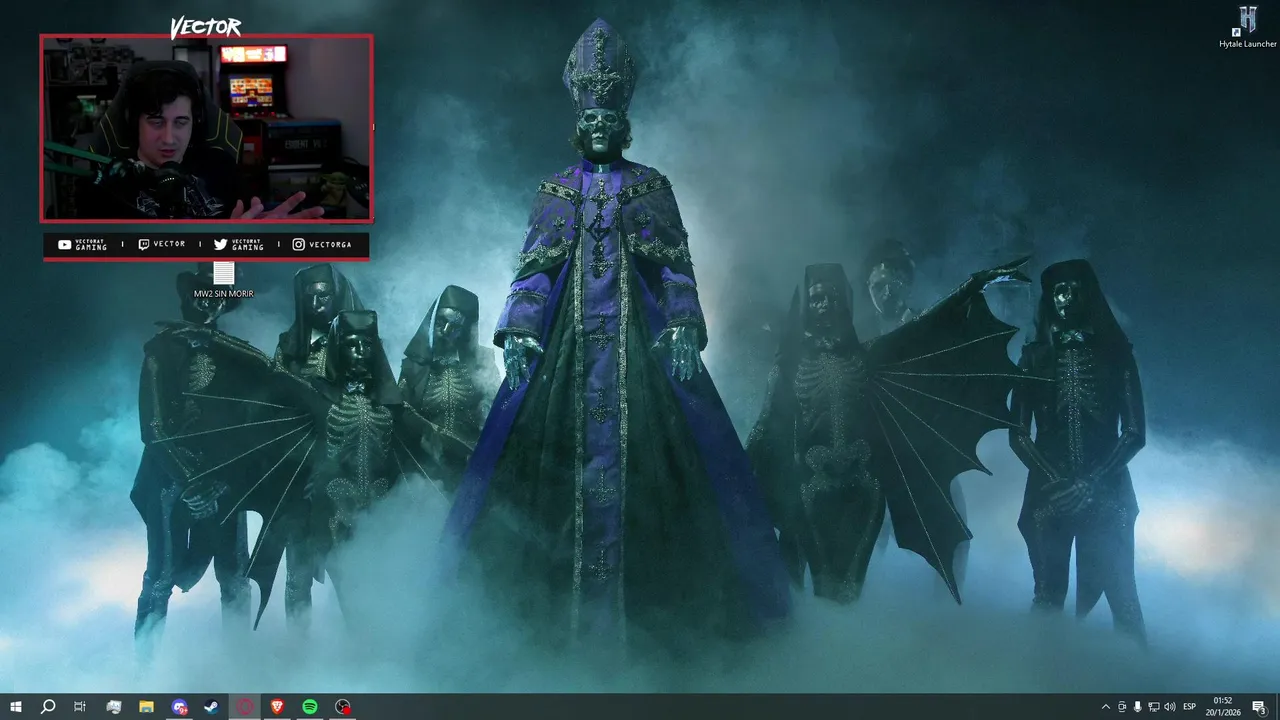Click the Meet Now camera tray icon
The width and height of the screenshot is (1280, 720).
click(1122, 707)
